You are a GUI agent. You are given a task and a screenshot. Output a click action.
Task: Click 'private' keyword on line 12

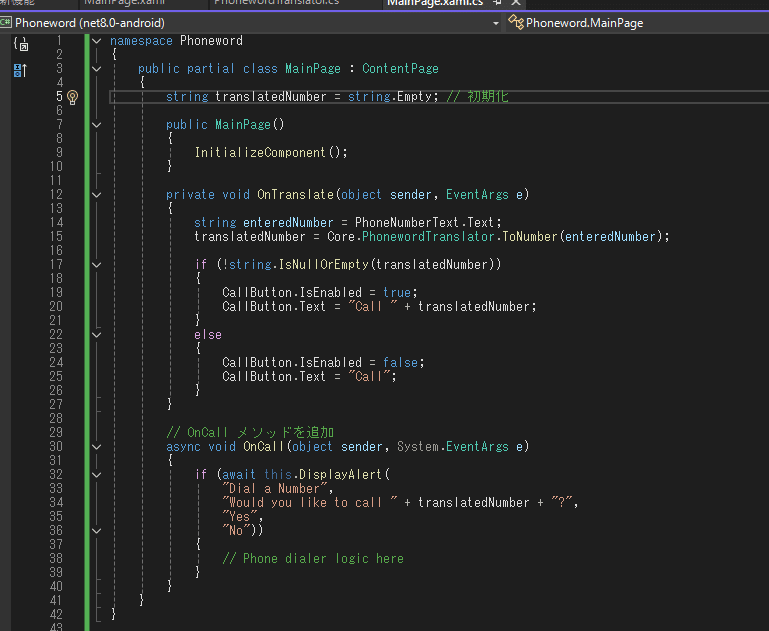click(x=190, y=195)
